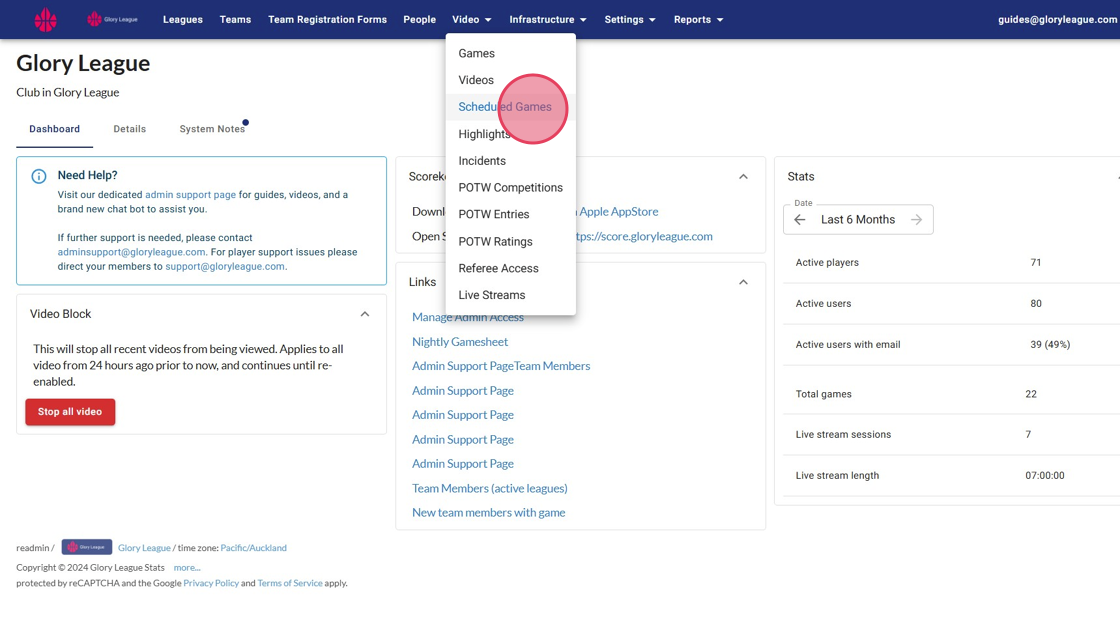This screenshot has height=626, width=1120.
Task: Open People in the navbar
Action: 419,19
